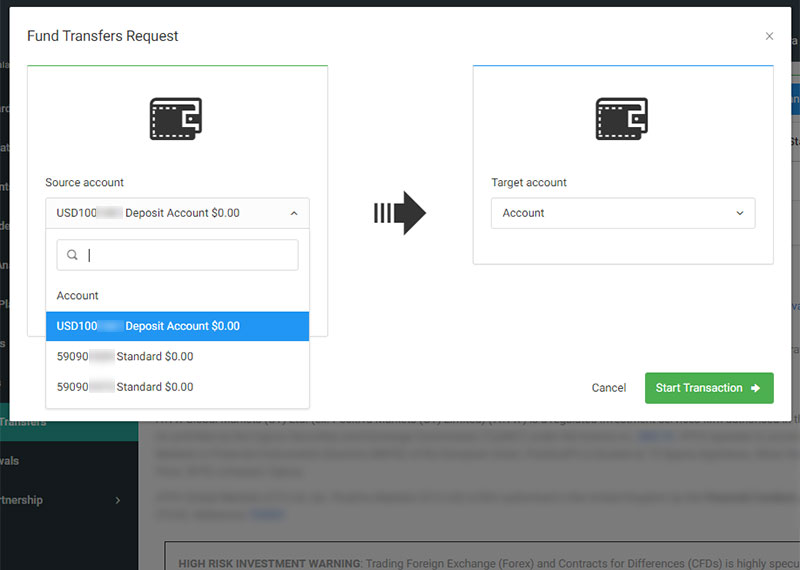This screenshot has width=800, height=570.
Task: Collapse the Source account dropdown chevron
Action: point(294,213)
